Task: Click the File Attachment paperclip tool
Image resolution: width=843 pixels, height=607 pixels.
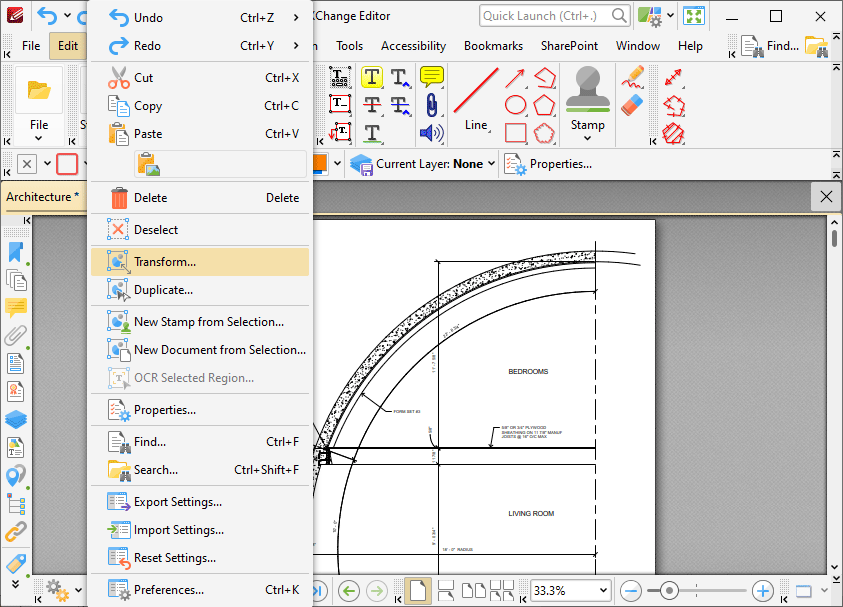Action: 431,105
